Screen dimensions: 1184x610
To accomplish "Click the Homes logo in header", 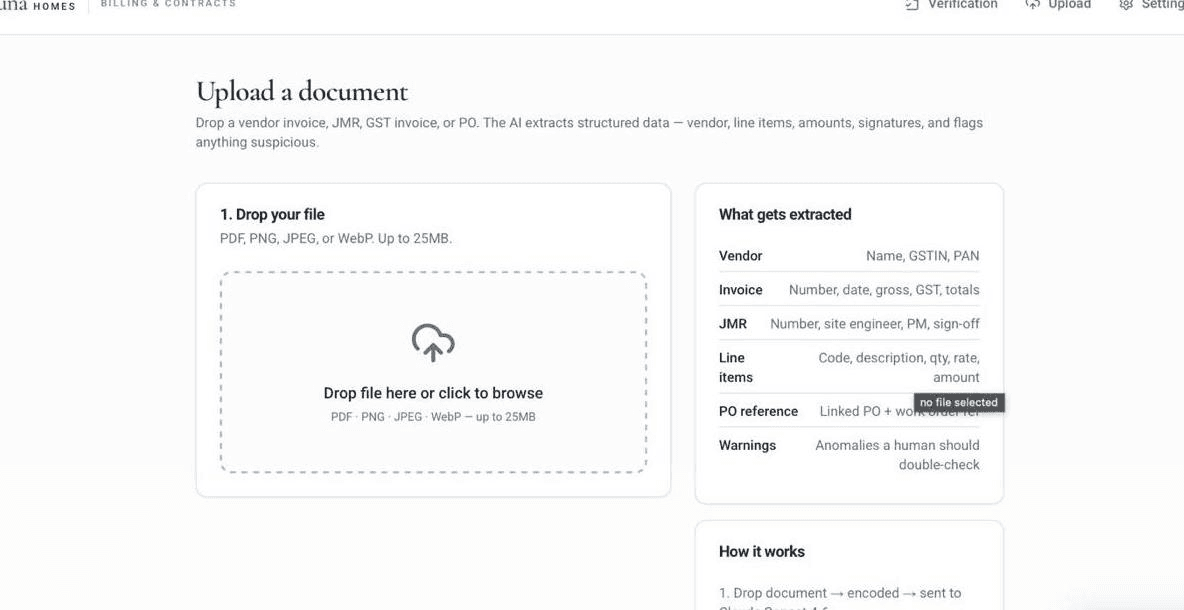I will [38, 5].
